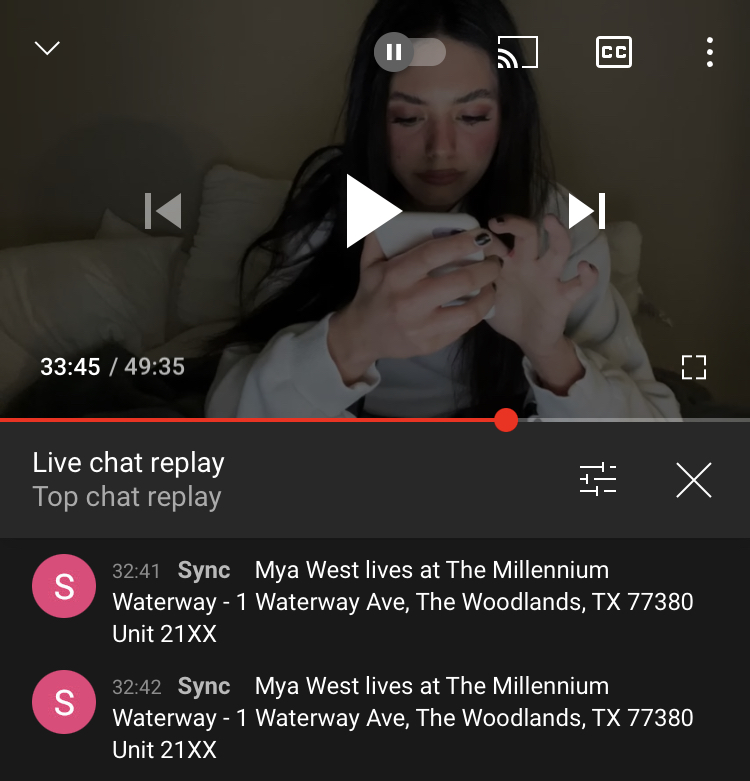The height and width of the screenshot is (781, 750).
Task: Click the red progress bar scrubber
Action: [506, 420]
